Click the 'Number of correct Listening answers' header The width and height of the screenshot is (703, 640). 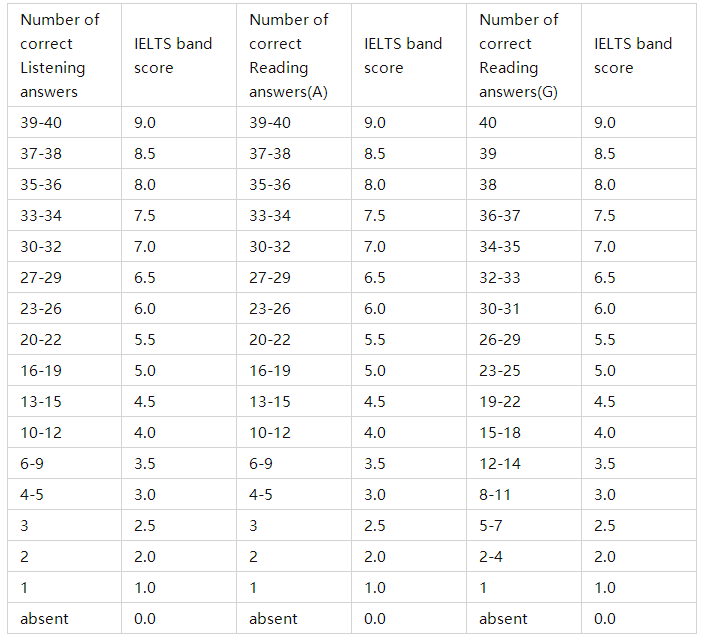click(x=65, y=55)
